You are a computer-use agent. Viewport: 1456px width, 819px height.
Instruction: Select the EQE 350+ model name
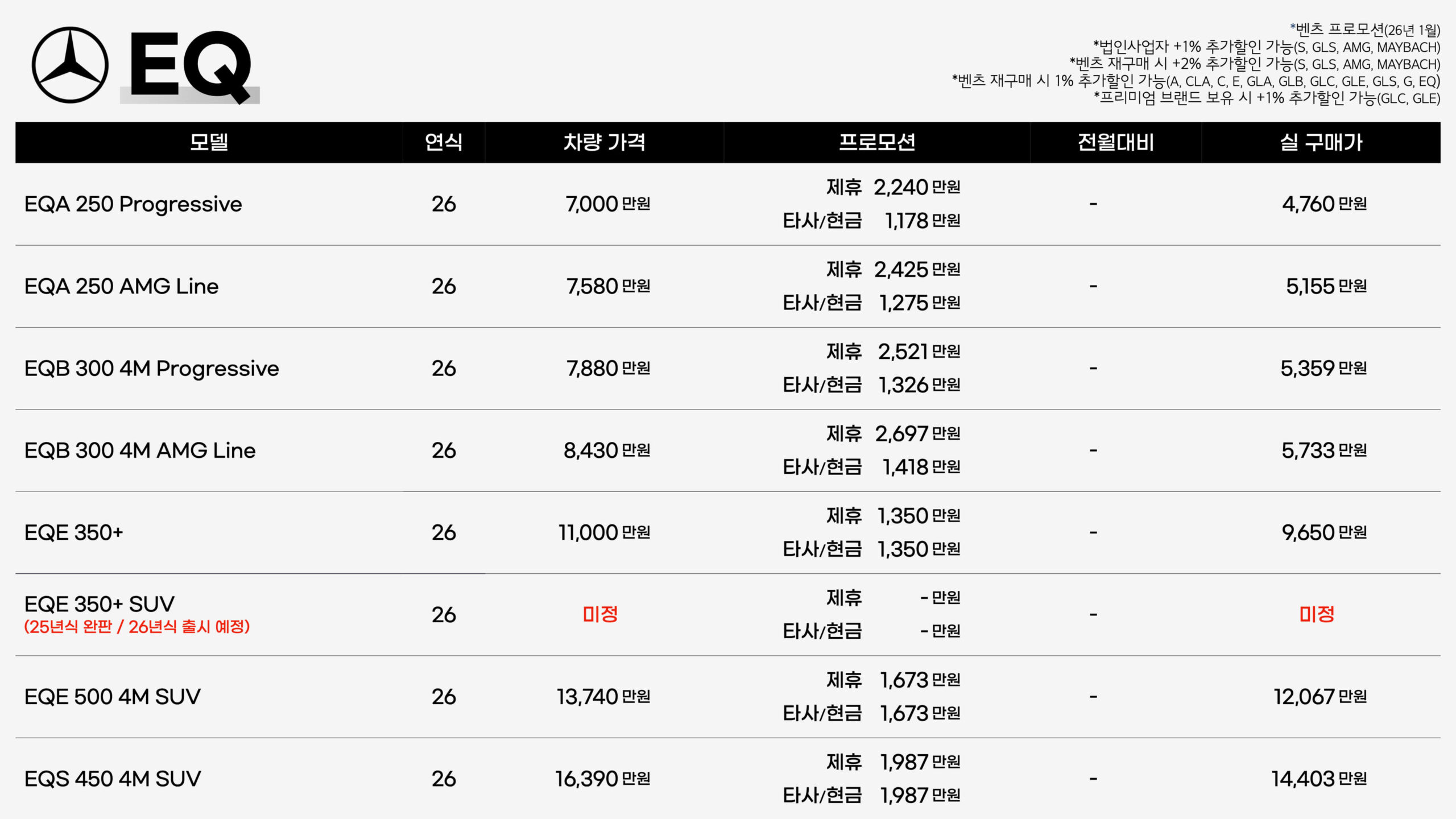click(74, 533)
